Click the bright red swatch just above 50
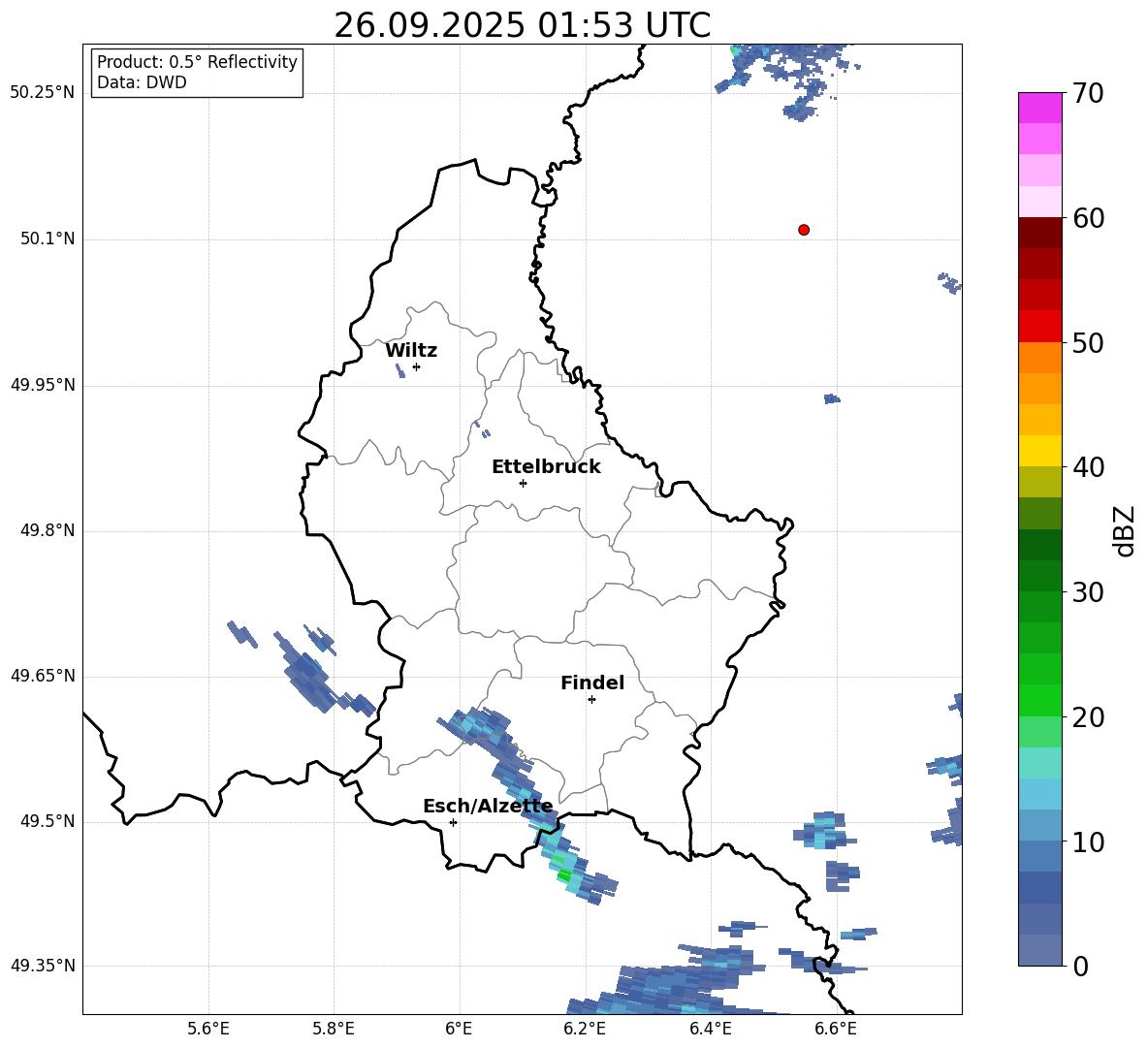Viewport: 1148px width, 1048px height. coord(1040,327)
